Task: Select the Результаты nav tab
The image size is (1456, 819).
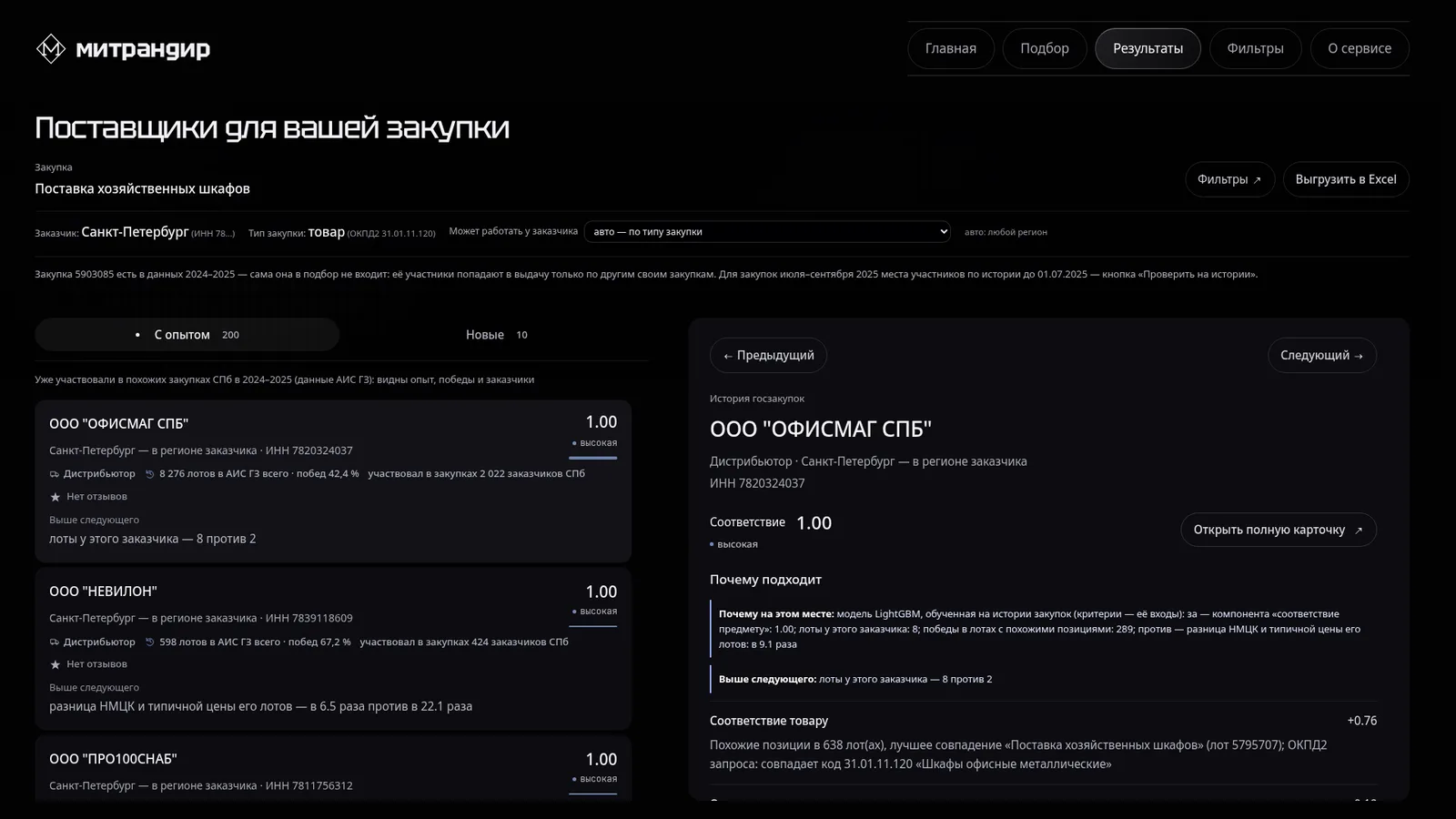Action: tap(1148, 48)
